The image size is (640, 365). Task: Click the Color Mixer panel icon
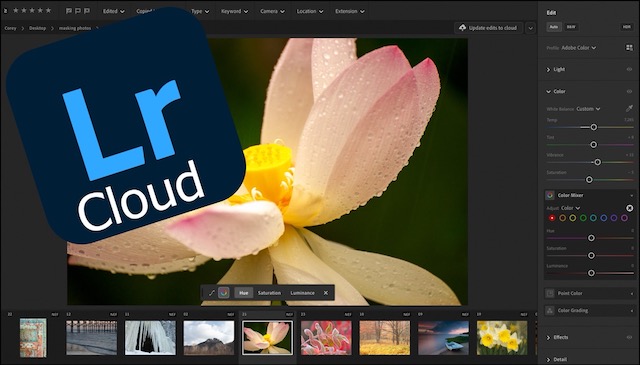[x=550, y=195]
